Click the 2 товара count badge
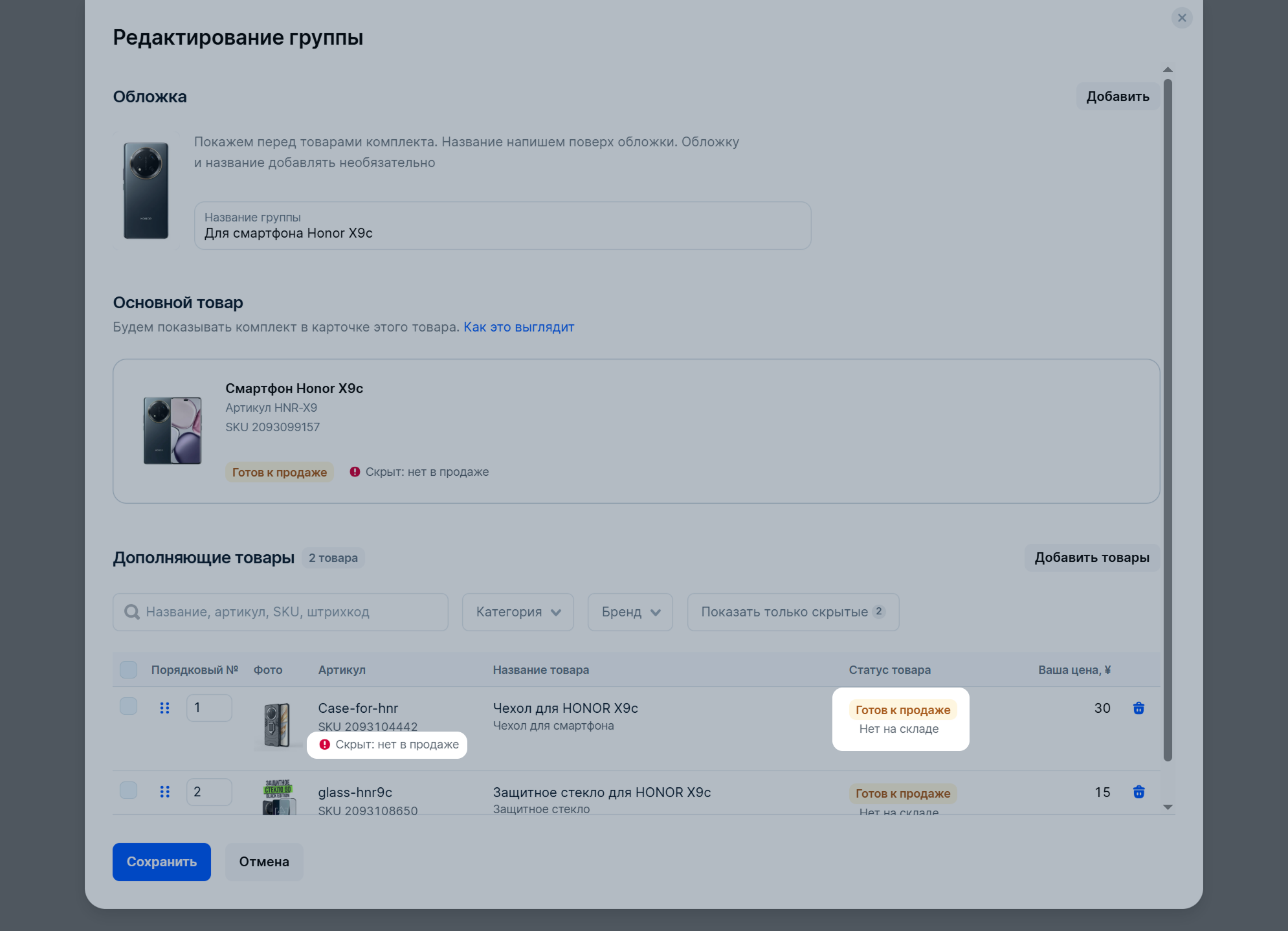Screen dimensions: 1288x931 coord(333,558)
